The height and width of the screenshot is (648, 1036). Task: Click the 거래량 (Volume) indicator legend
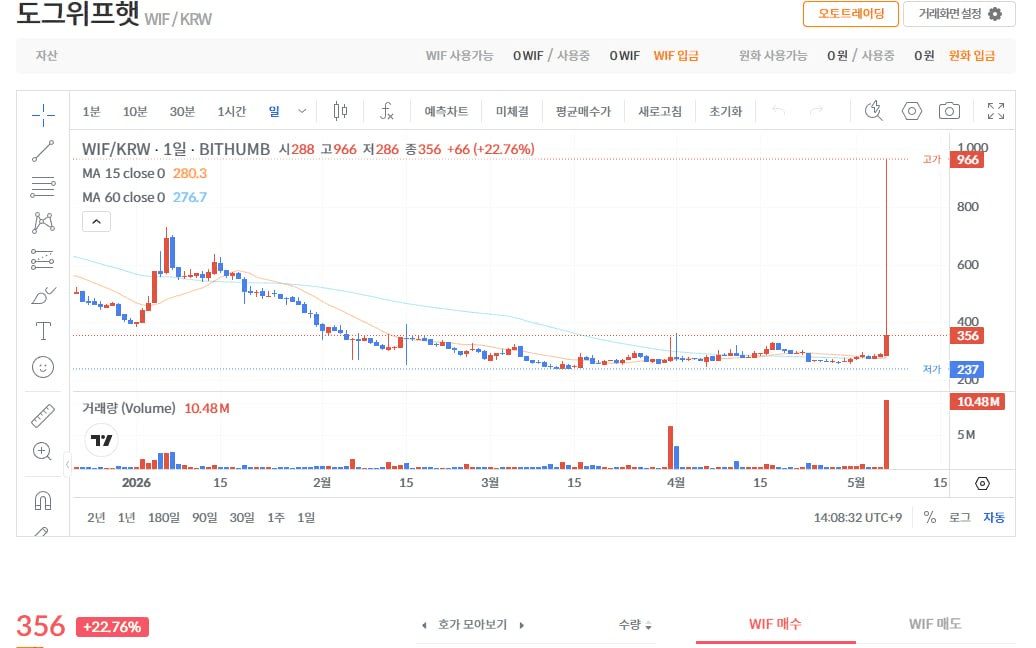click(155, 408)
